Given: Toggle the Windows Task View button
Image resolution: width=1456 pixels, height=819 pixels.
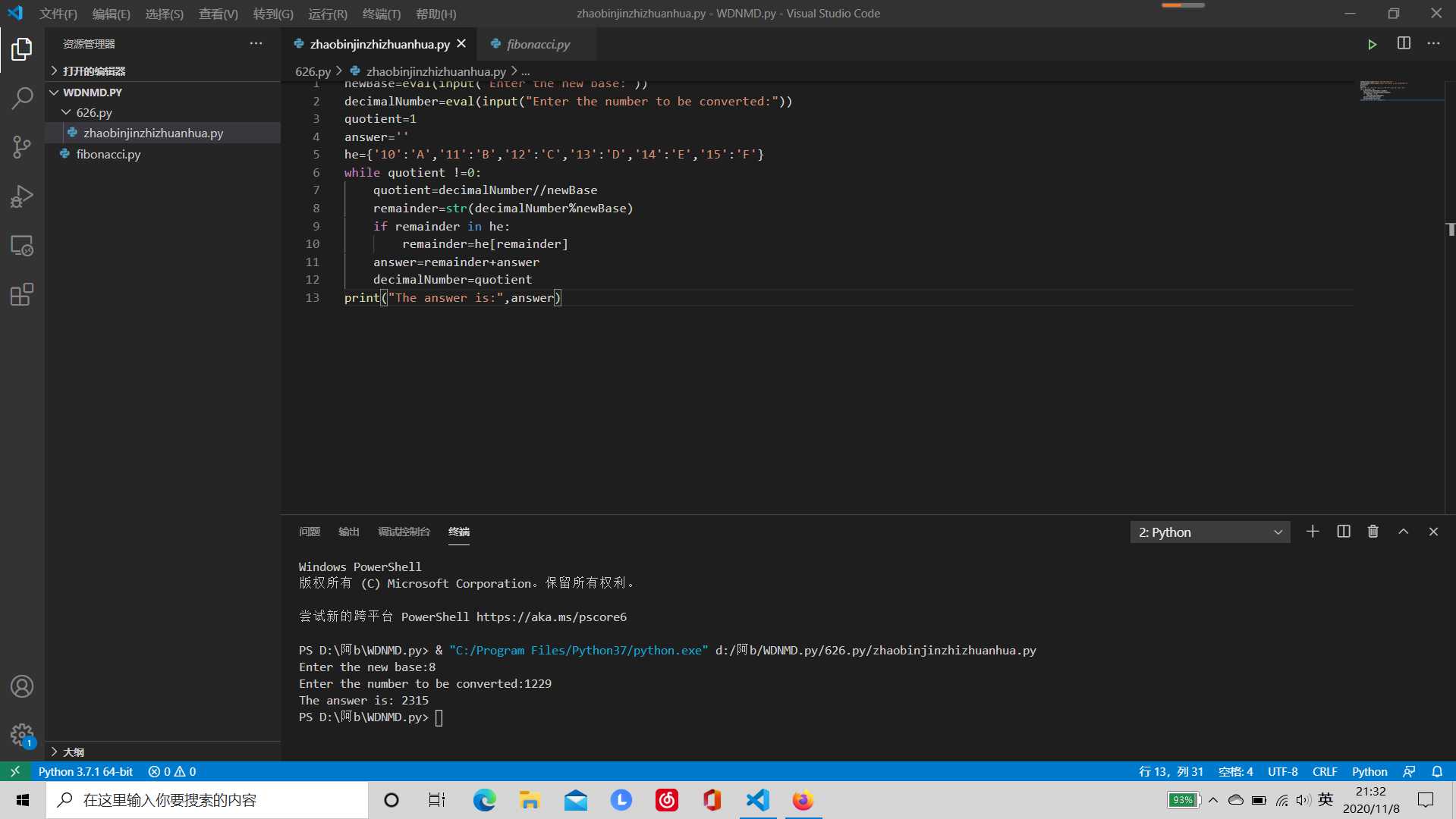Looking at the screenshot, I should click(x=437, y=800).
